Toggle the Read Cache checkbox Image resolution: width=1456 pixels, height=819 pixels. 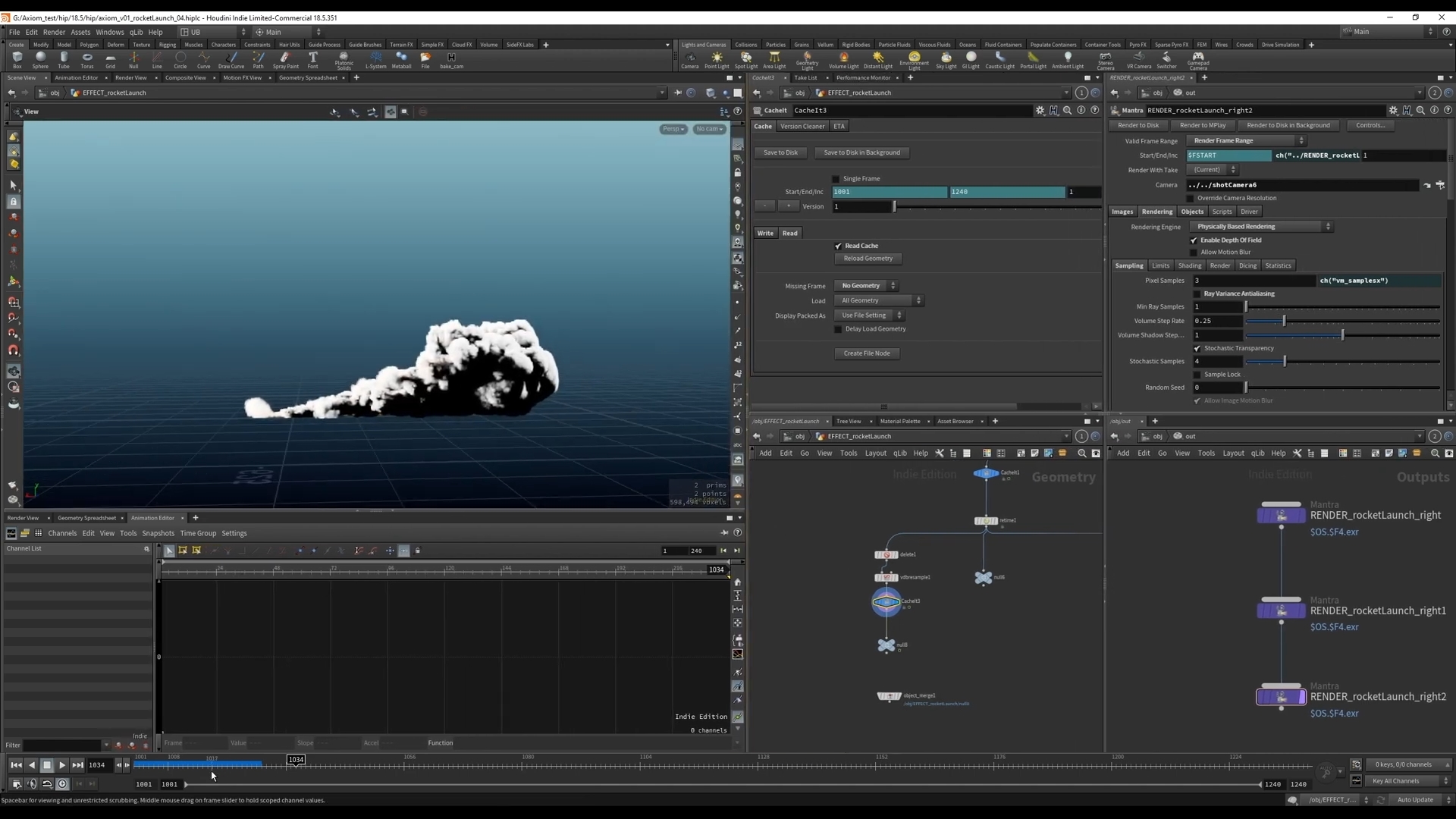click(x=839, y=246)
